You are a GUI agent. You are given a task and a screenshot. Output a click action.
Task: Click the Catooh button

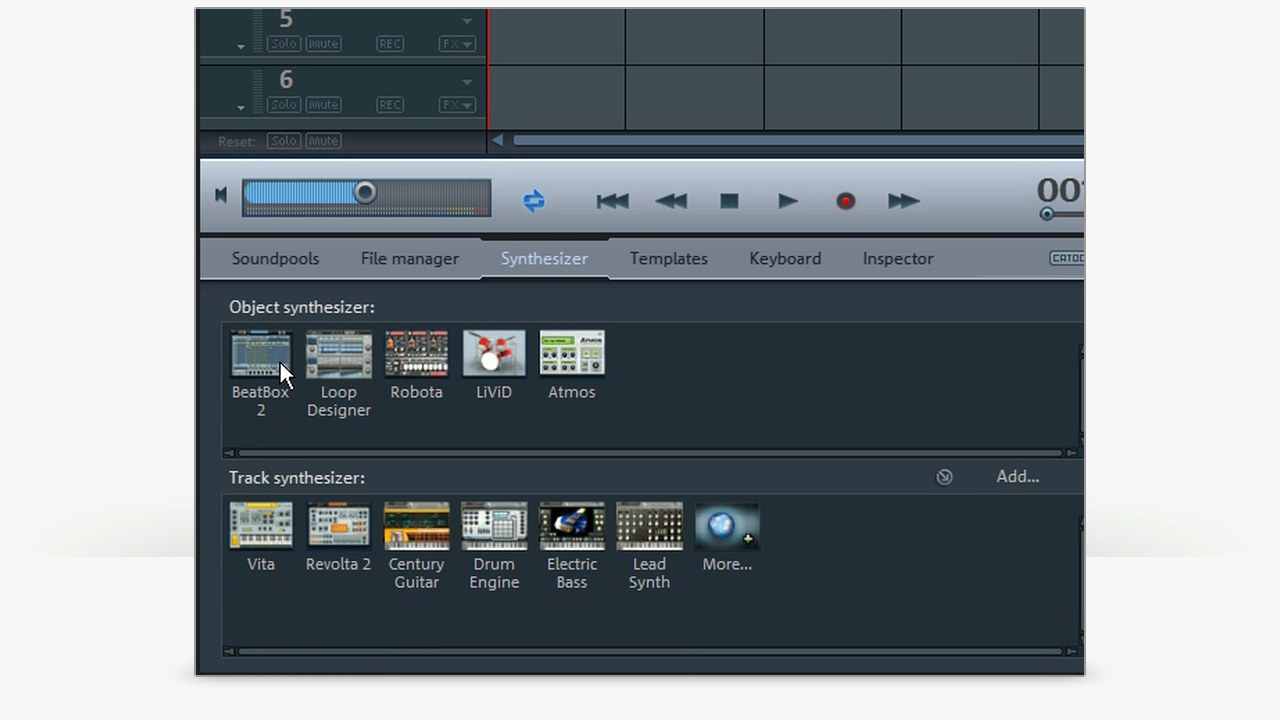click(1066, 258)
